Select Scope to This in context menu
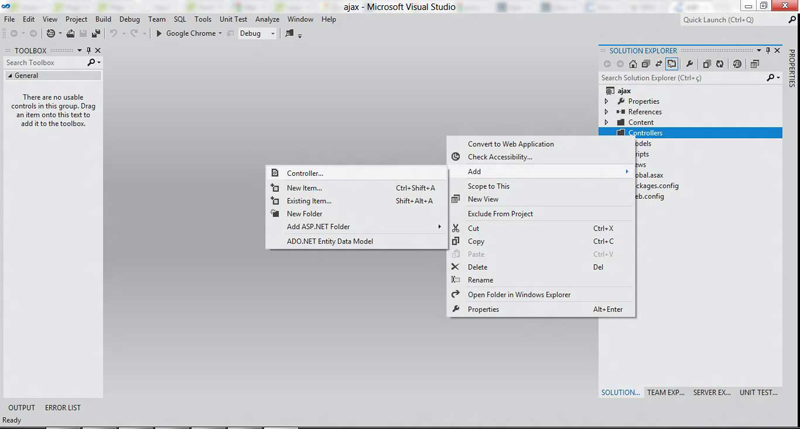The height and width of the screenshot is (429, 800). 541,186
